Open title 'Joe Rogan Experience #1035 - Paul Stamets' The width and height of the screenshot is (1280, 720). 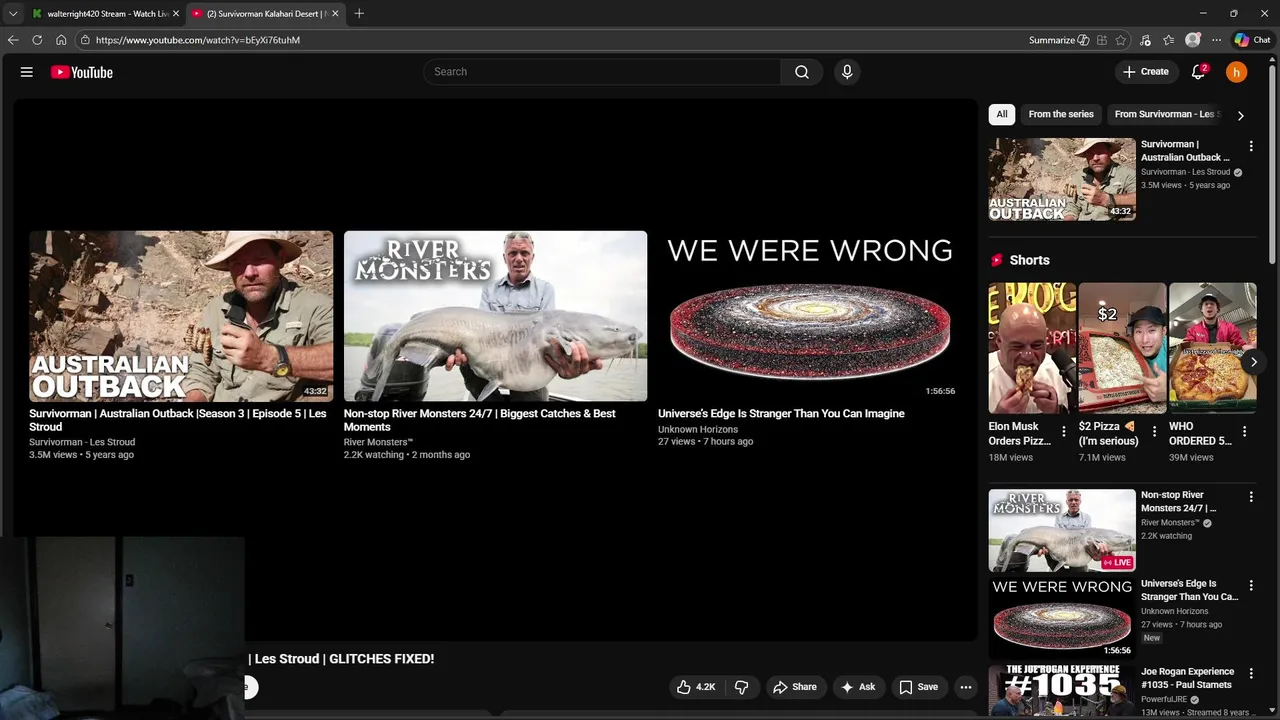coord(1187,678)
